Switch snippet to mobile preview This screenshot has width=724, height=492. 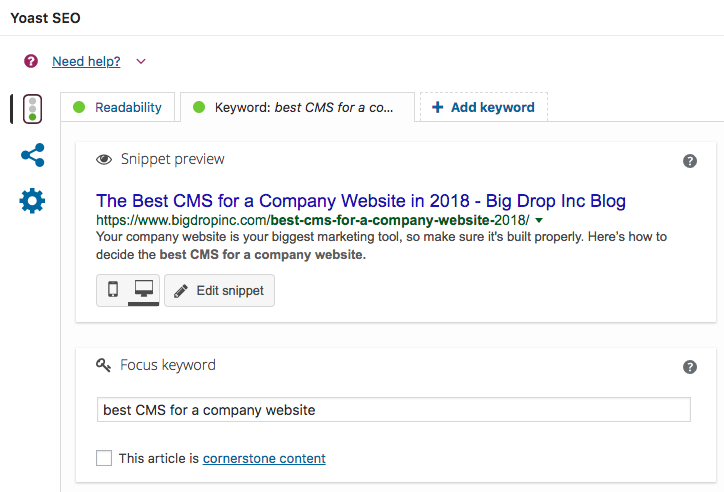pos(113,290)
